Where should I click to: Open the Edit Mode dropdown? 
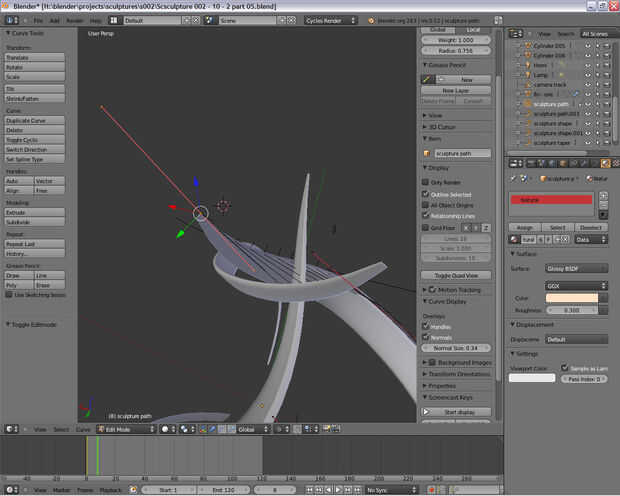pyautogui.click(x=125, y=429)
